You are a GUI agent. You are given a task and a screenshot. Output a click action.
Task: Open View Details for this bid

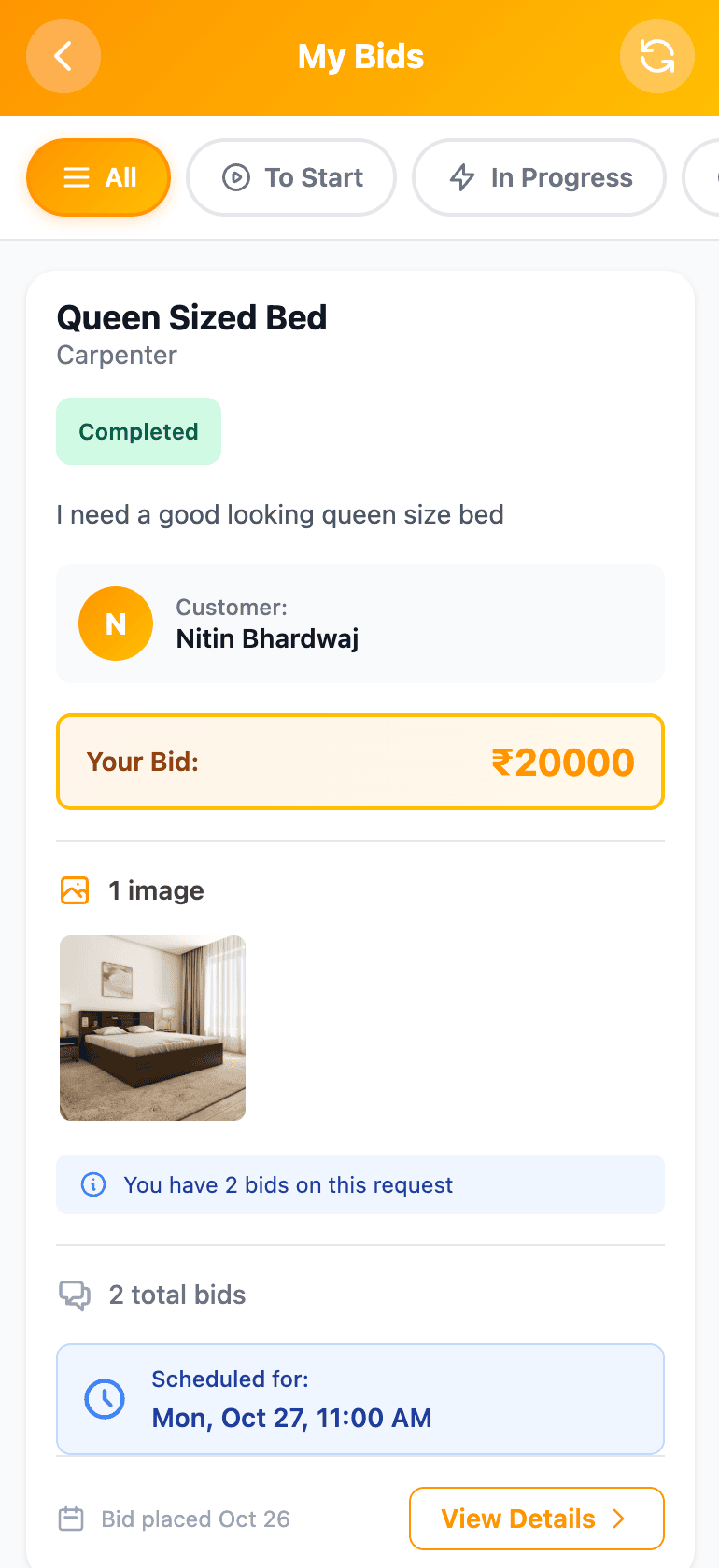(536, 1519)
